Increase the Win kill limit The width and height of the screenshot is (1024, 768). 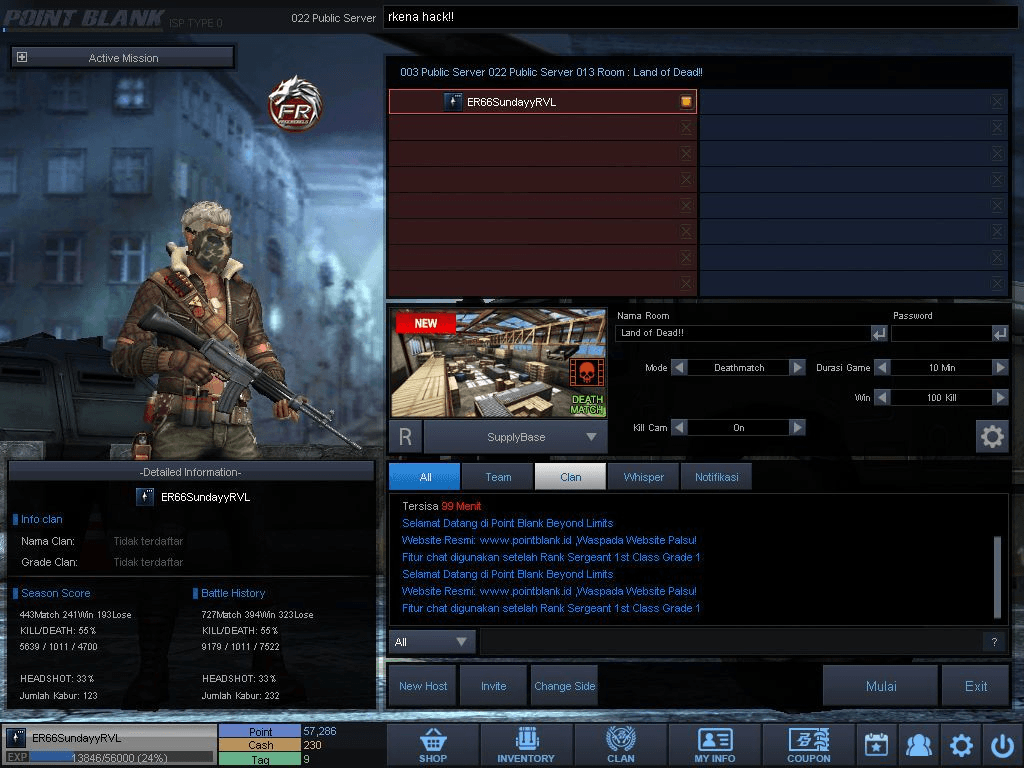pyautogui.click(x=1000, y=397)
